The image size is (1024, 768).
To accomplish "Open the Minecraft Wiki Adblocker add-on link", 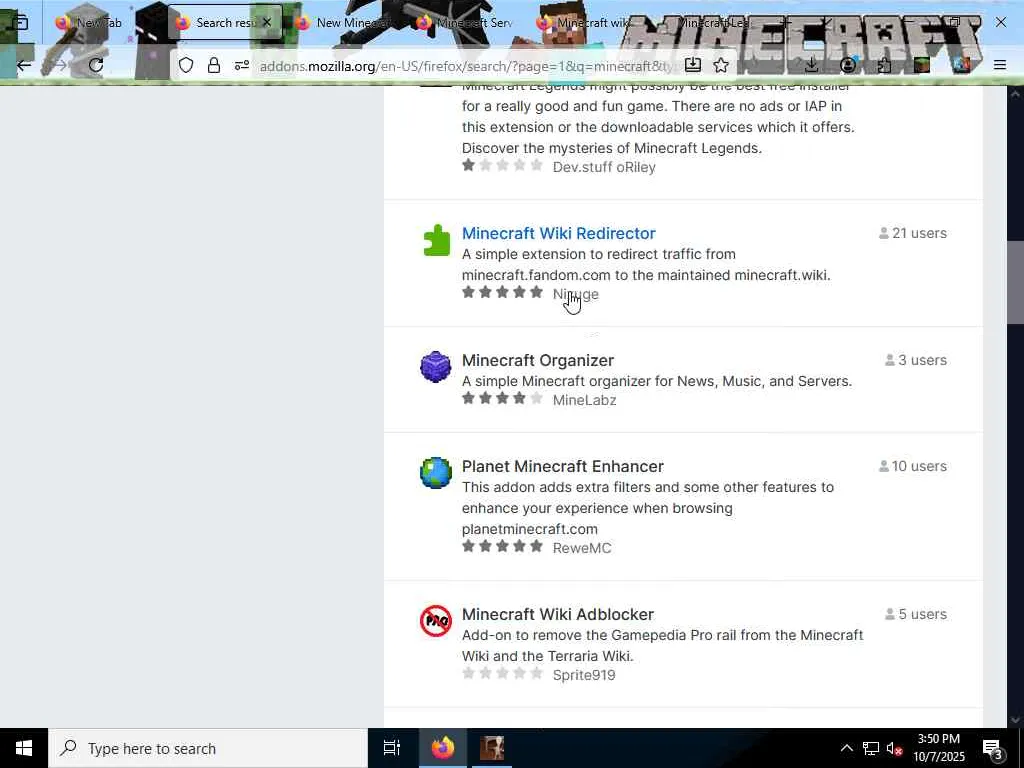I will click(x=558, y=615).
